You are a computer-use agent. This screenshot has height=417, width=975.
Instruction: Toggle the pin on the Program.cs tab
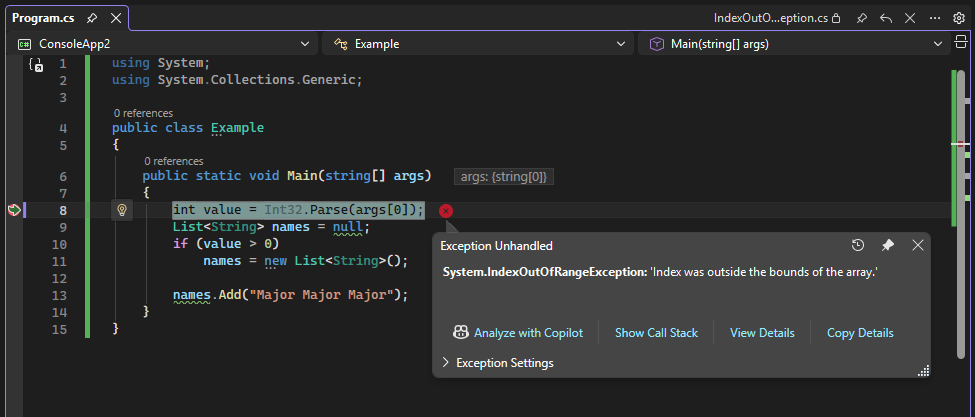[92, 18]
